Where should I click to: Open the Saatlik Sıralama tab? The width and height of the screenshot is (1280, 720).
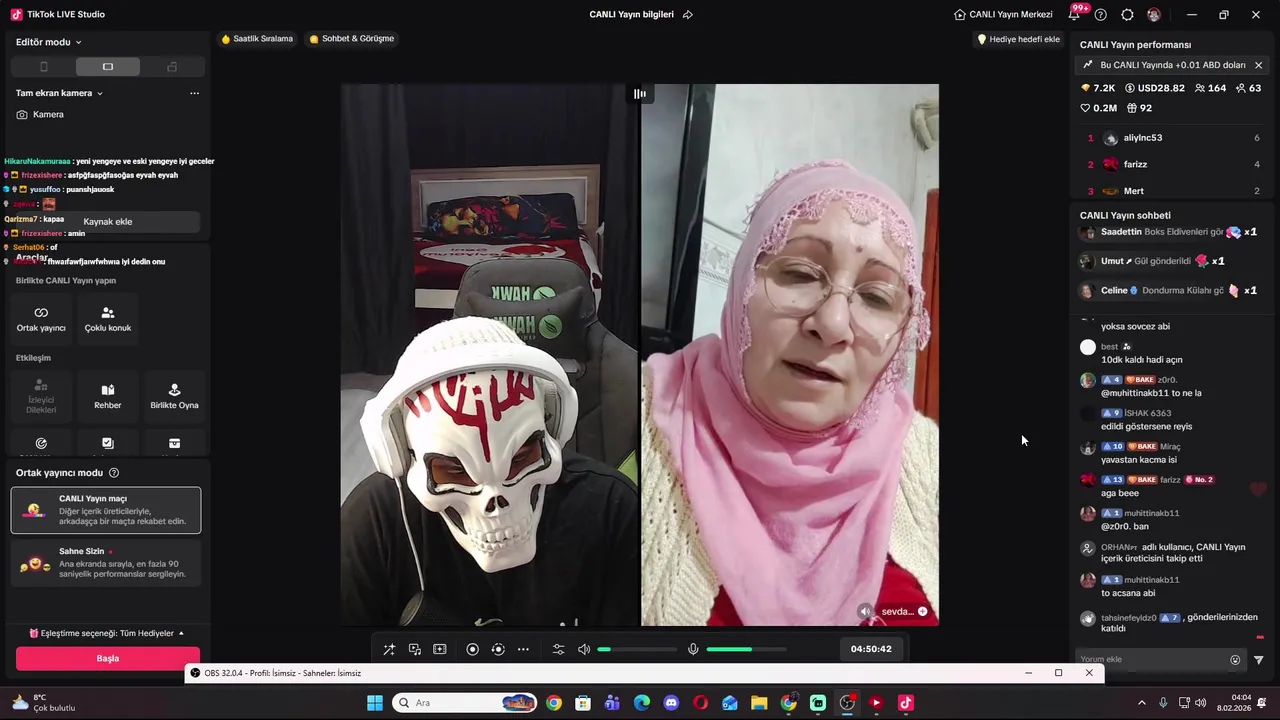tap(257, 39)
